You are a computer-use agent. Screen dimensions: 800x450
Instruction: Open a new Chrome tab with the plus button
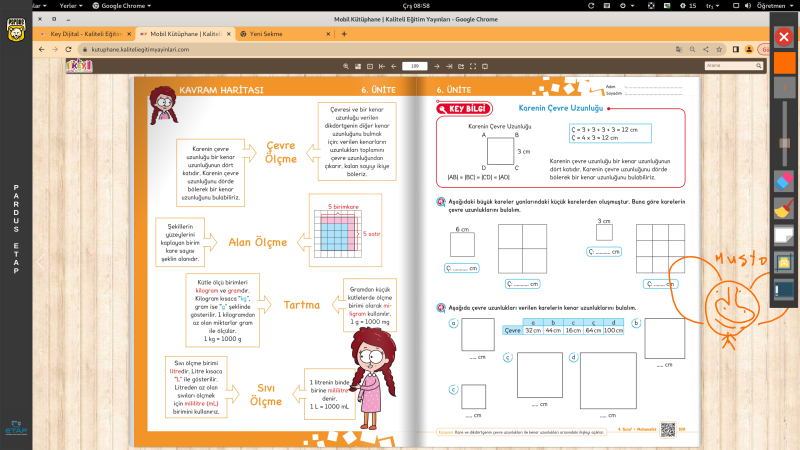(x=344, y=33)
